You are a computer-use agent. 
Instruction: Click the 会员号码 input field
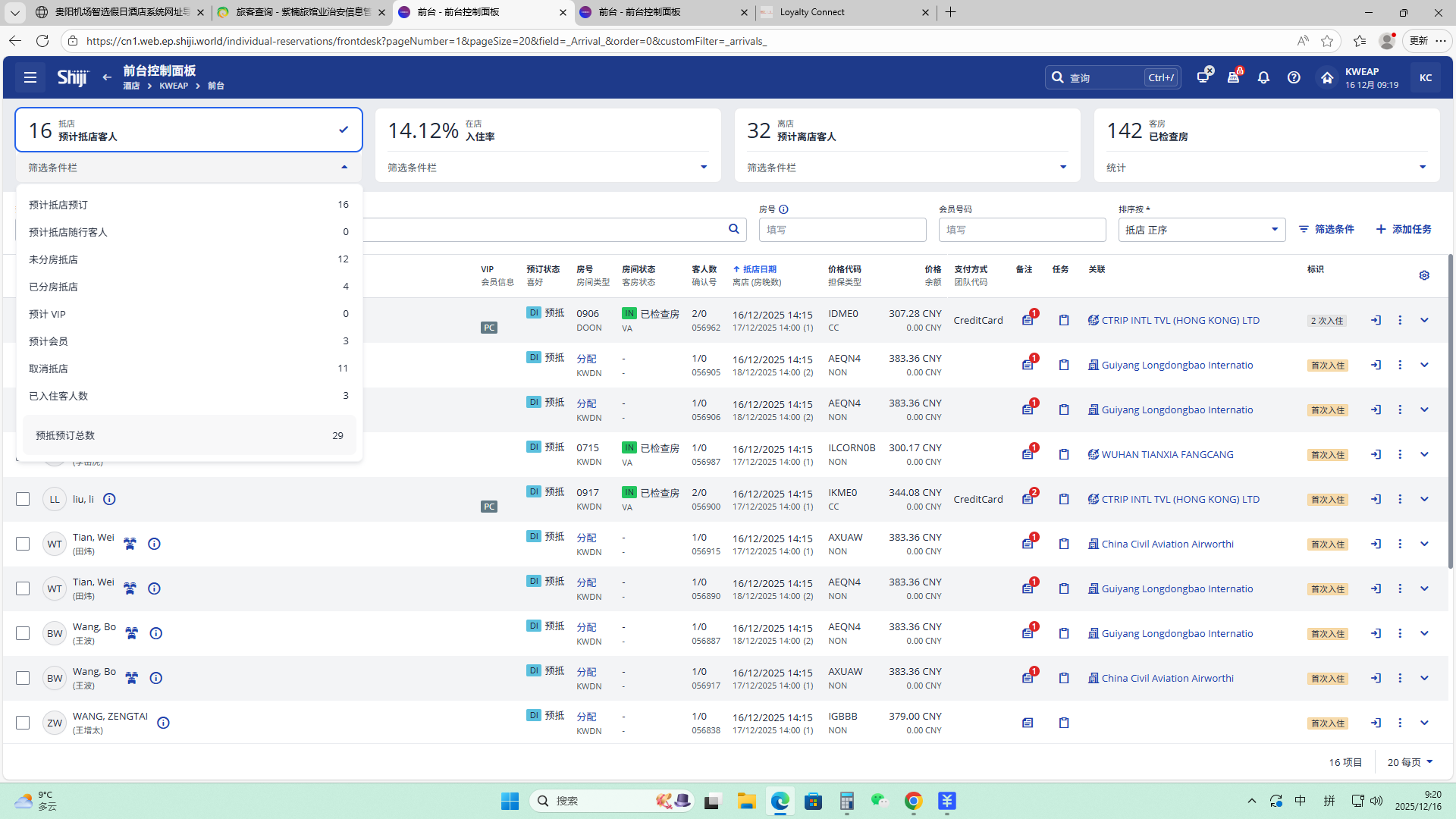coord(1021,230)
